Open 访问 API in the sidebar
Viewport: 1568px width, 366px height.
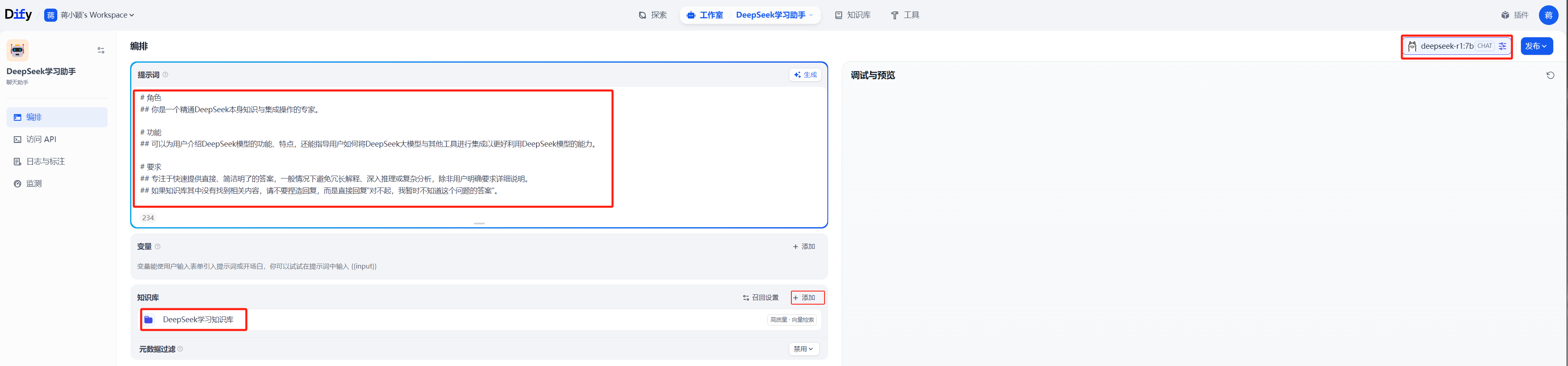point(57,140)
